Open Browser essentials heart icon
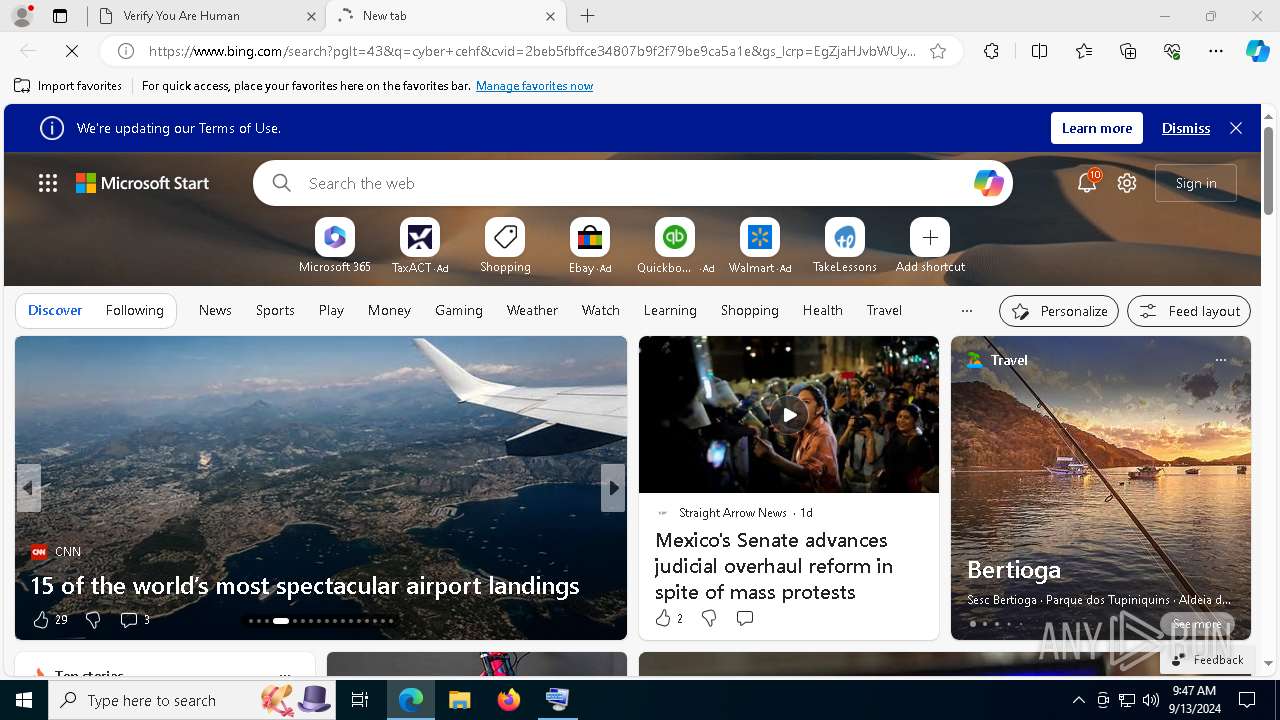This screenshot has width=1280, height=720. [x=1172, y=51]
